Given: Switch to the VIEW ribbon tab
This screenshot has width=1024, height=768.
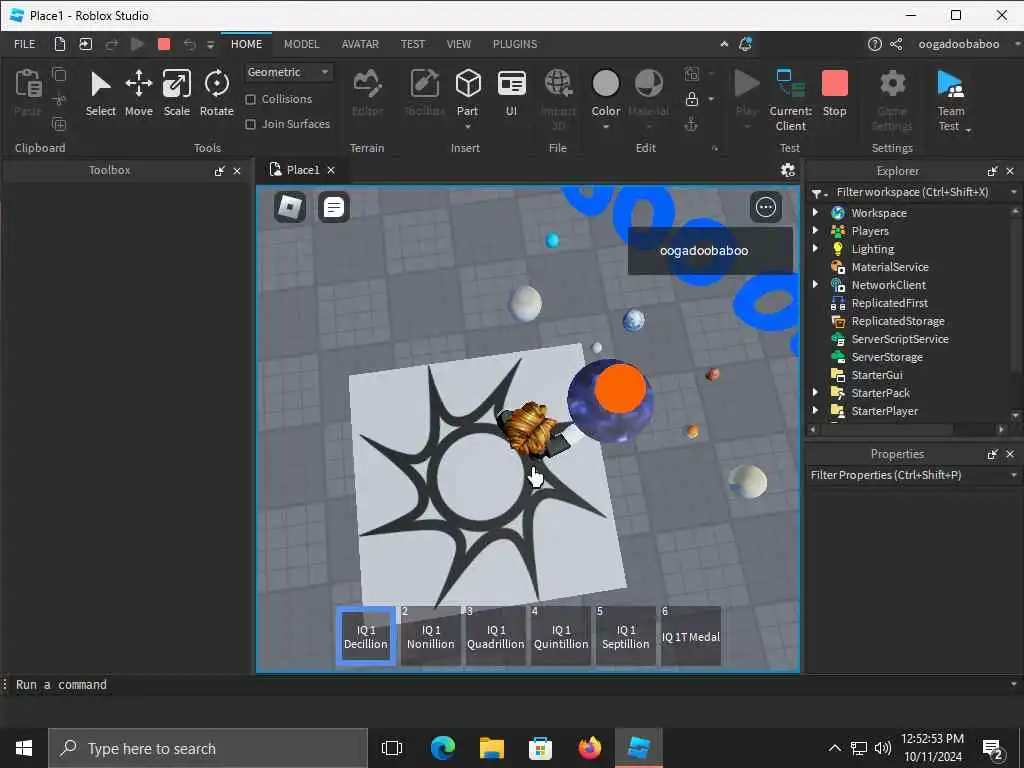Looking at the screenshot, I should click(458, 44).
